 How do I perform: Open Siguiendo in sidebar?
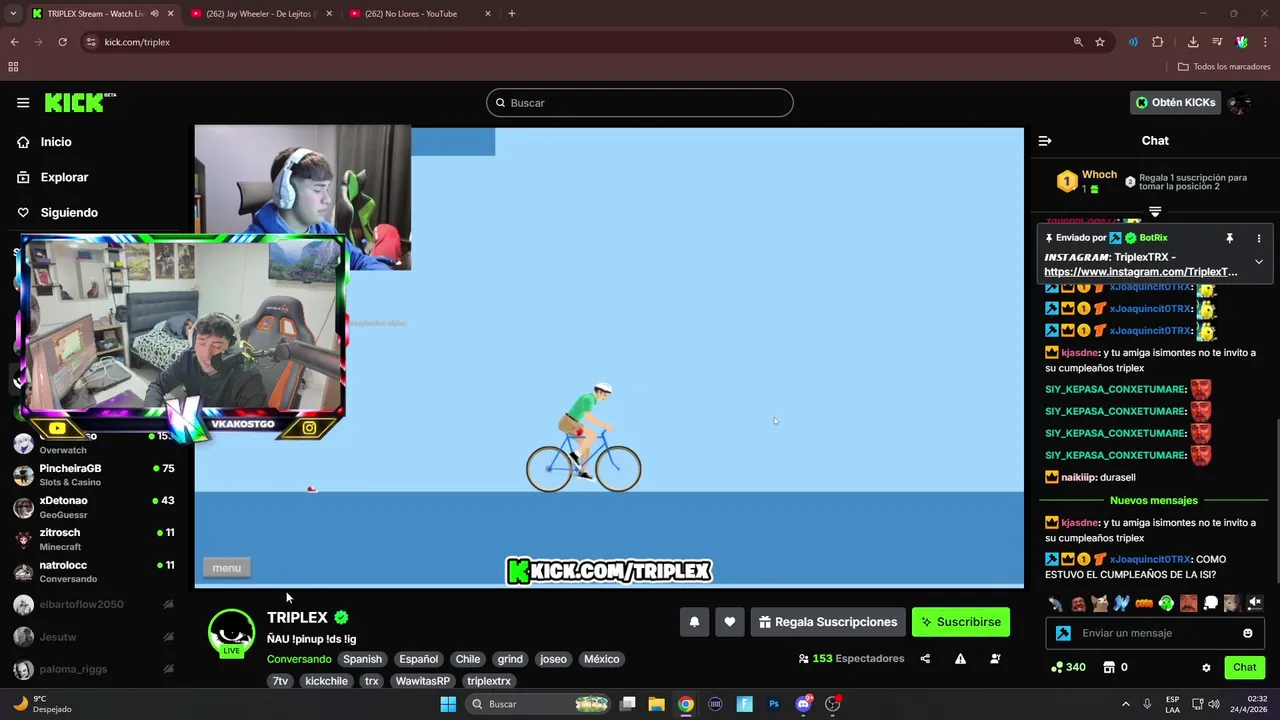pyautogui.click(x=69, y=212)
